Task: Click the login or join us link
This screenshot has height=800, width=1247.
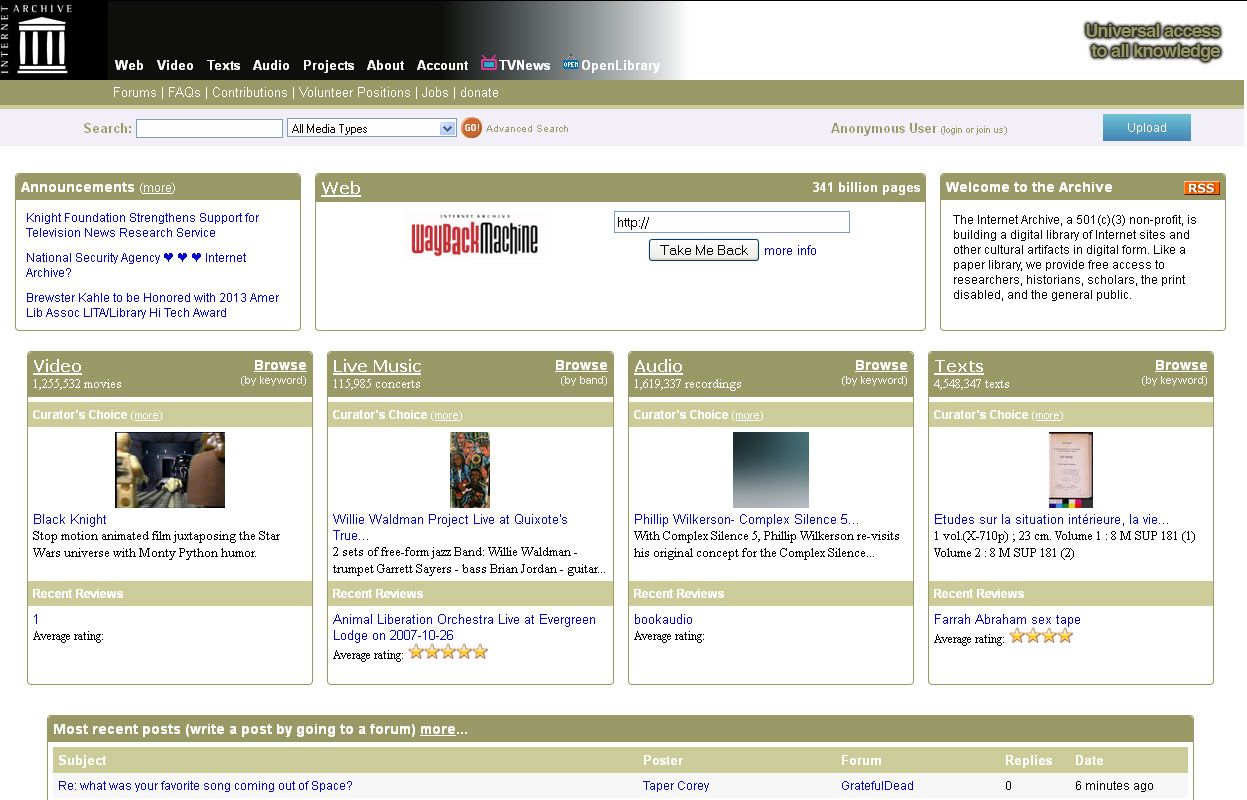Action: pyautogui.click(x=974, y=129)
